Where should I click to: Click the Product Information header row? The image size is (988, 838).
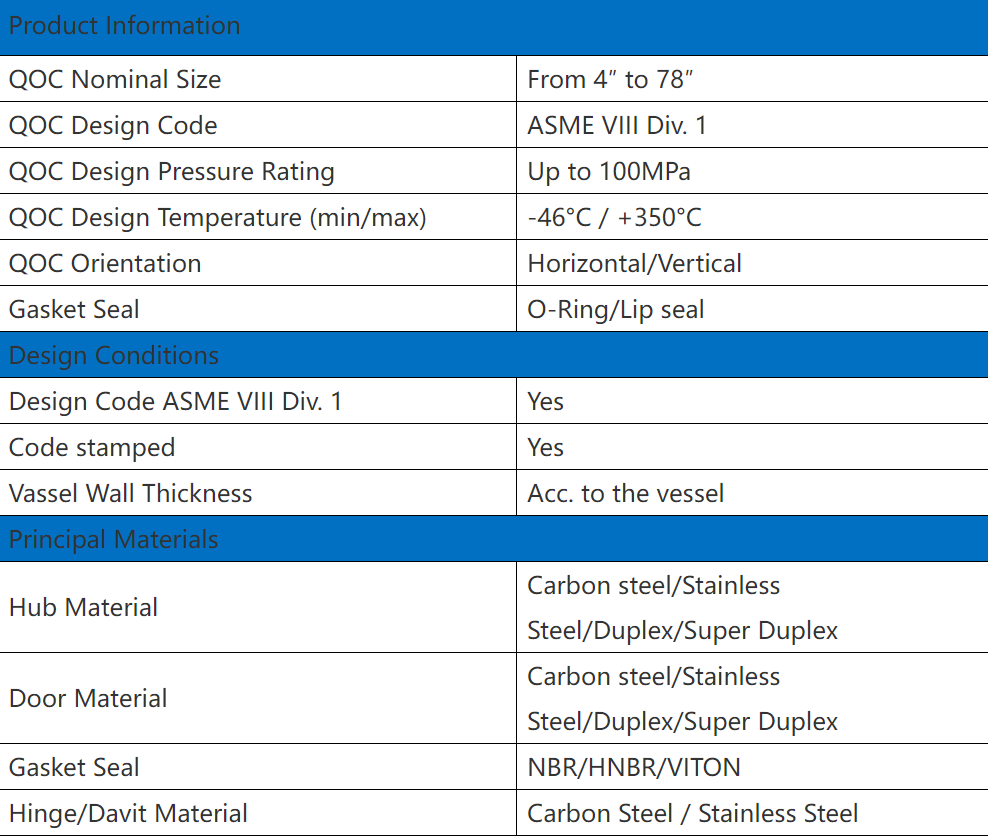[494, 27]
